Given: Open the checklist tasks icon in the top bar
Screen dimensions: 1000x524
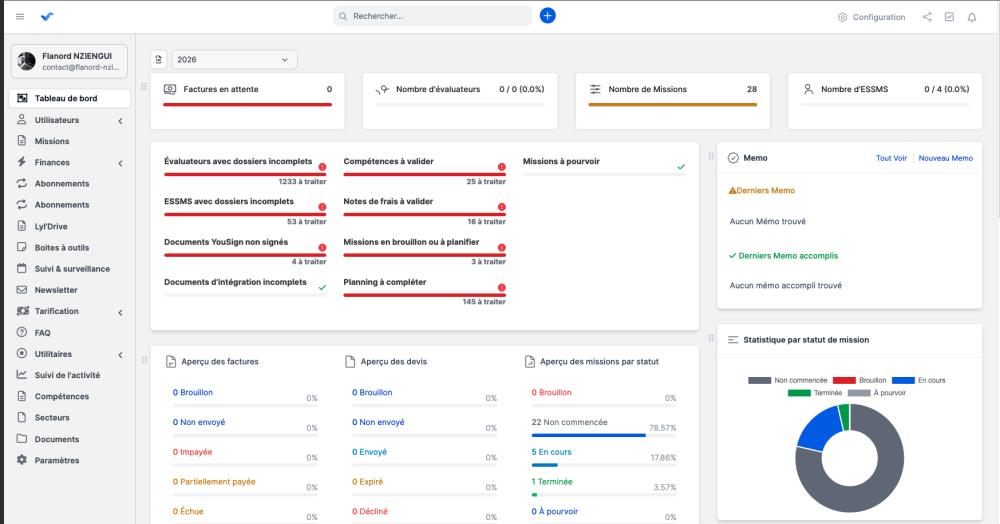Looking at the screenshot, I should point(949,17).
